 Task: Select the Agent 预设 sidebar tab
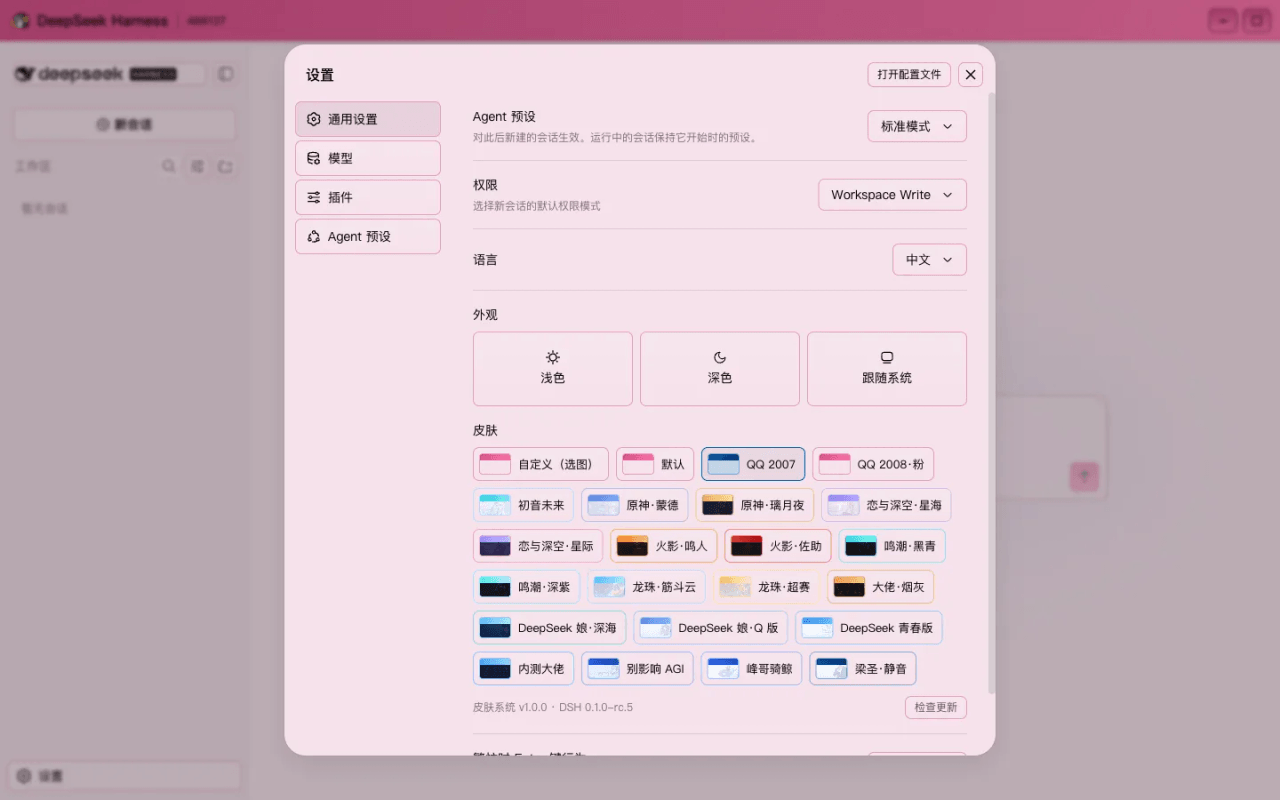(367, 237)
